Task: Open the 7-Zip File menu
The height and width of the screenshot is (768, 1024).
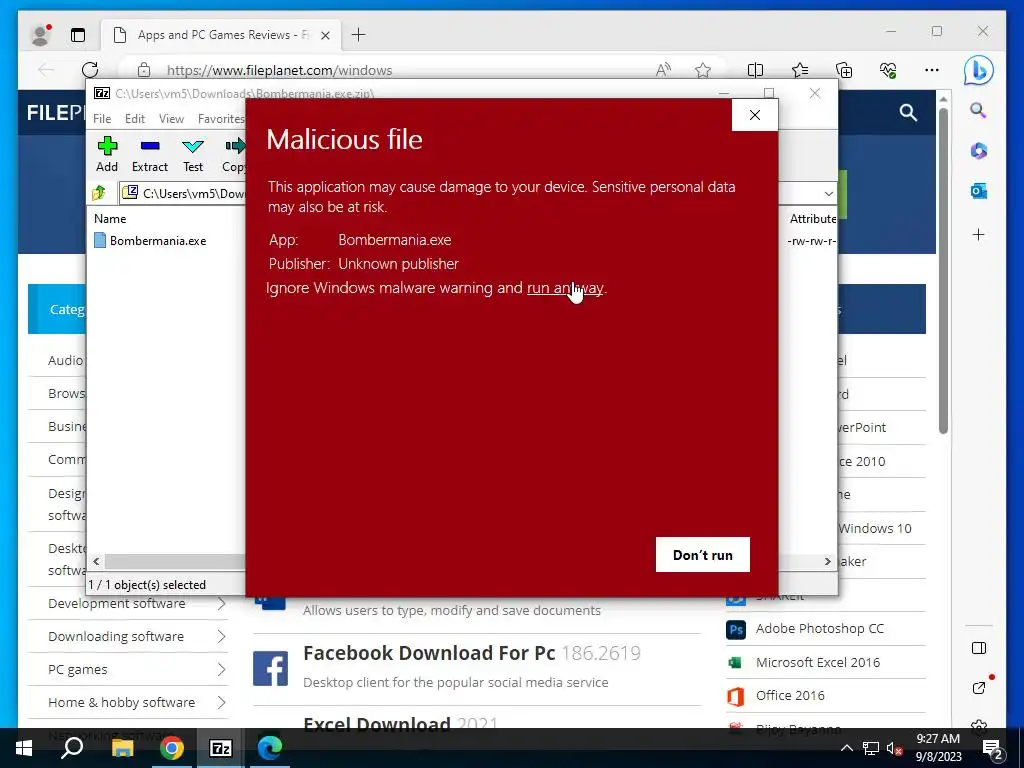Action: click(102, 119)
